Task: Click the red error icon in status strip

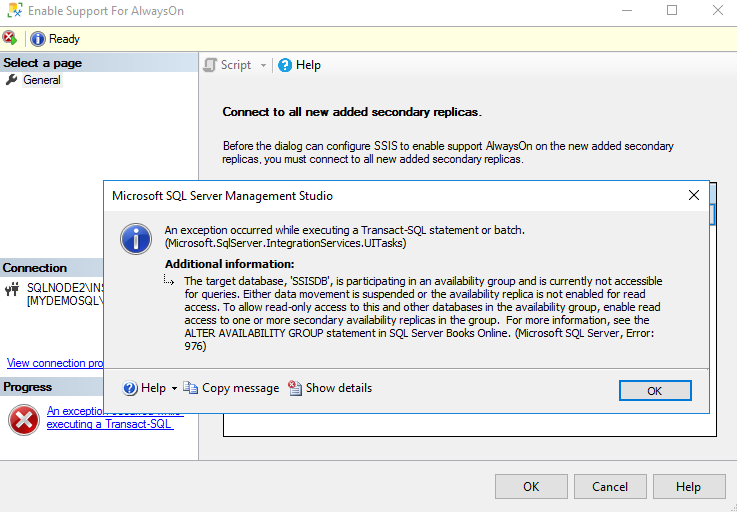Action: point(9,38)
